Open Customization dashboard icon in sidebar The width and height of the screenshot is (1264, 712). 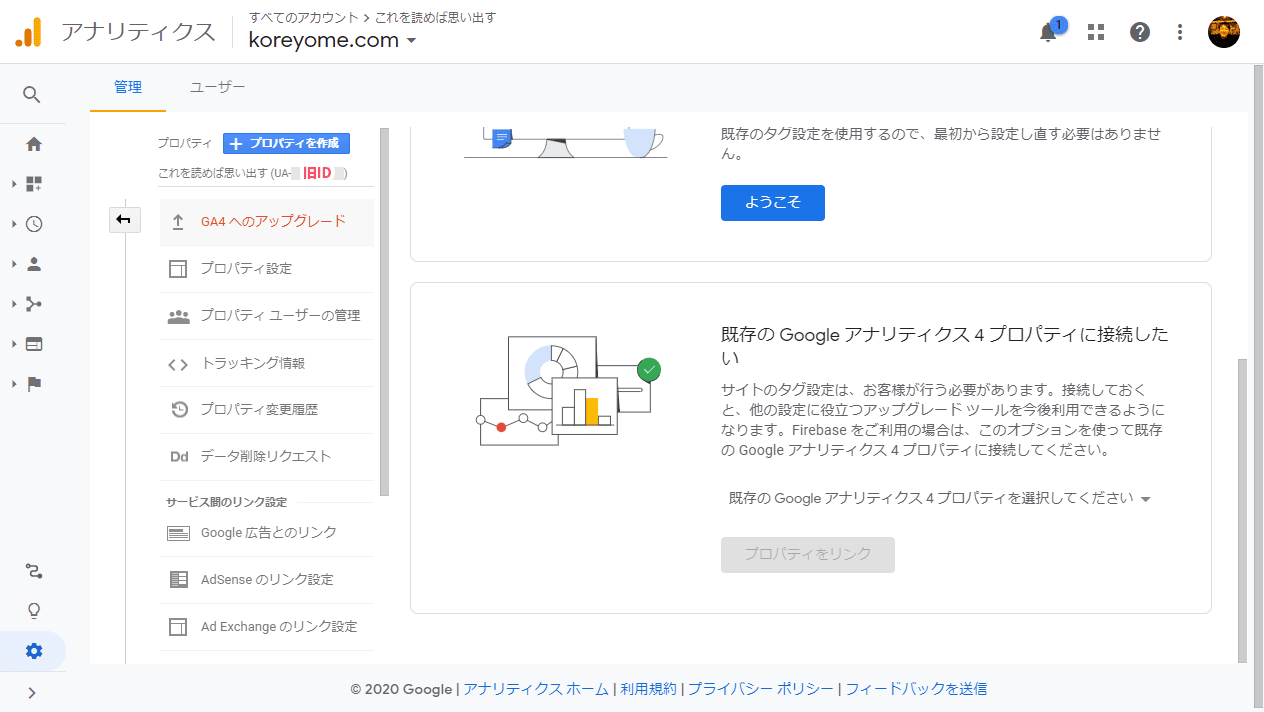pyautogui.click(x=34, y=184)
